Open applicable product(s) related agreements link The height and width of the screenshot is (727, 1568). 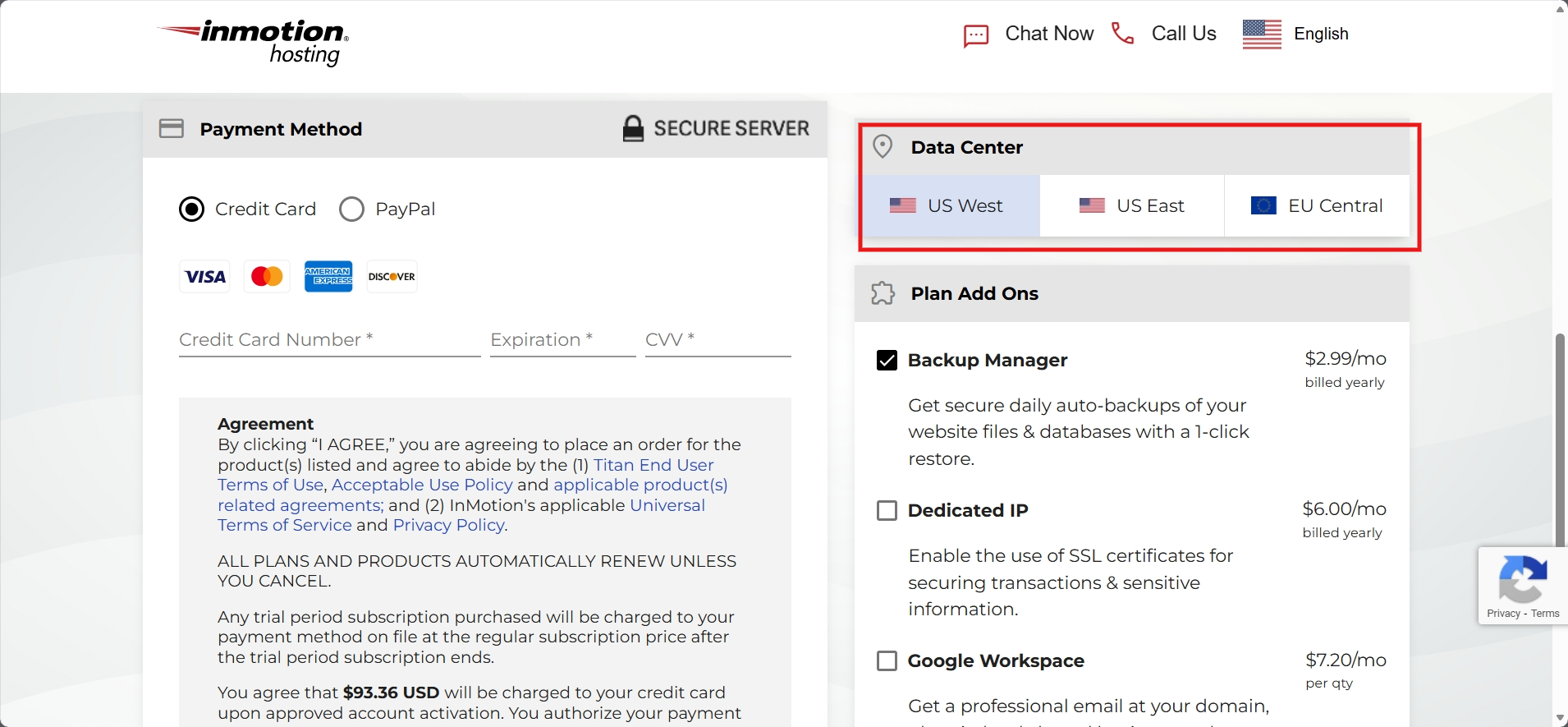coord(473,495)
